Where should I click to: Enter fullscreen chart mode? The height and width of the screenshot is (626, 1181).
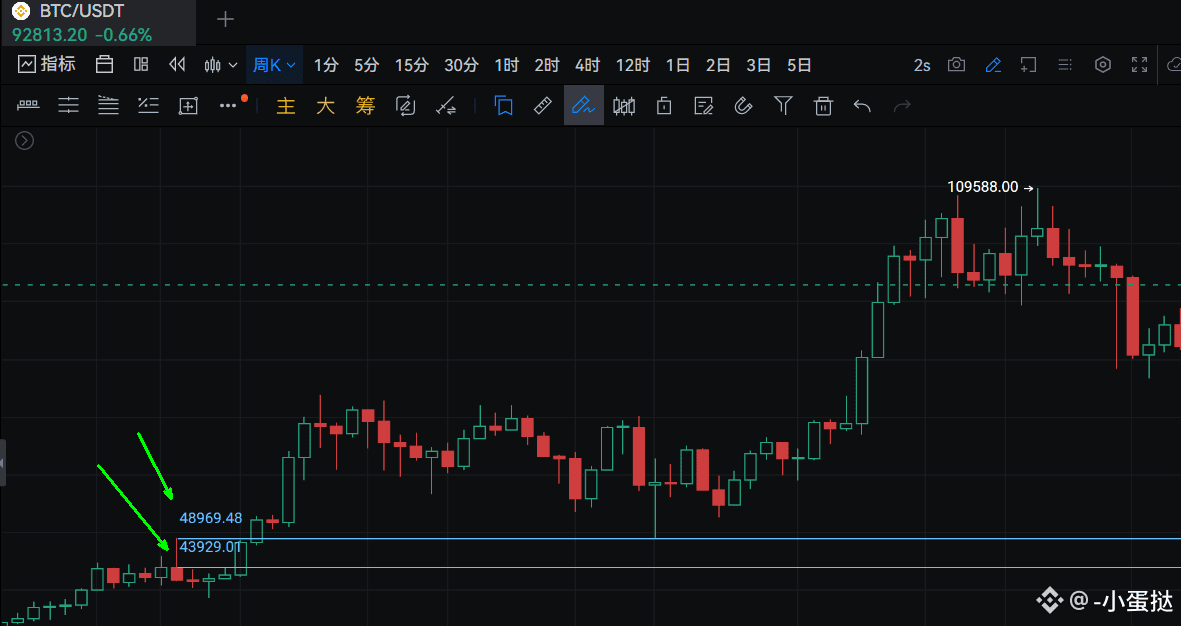point(1139,65)
